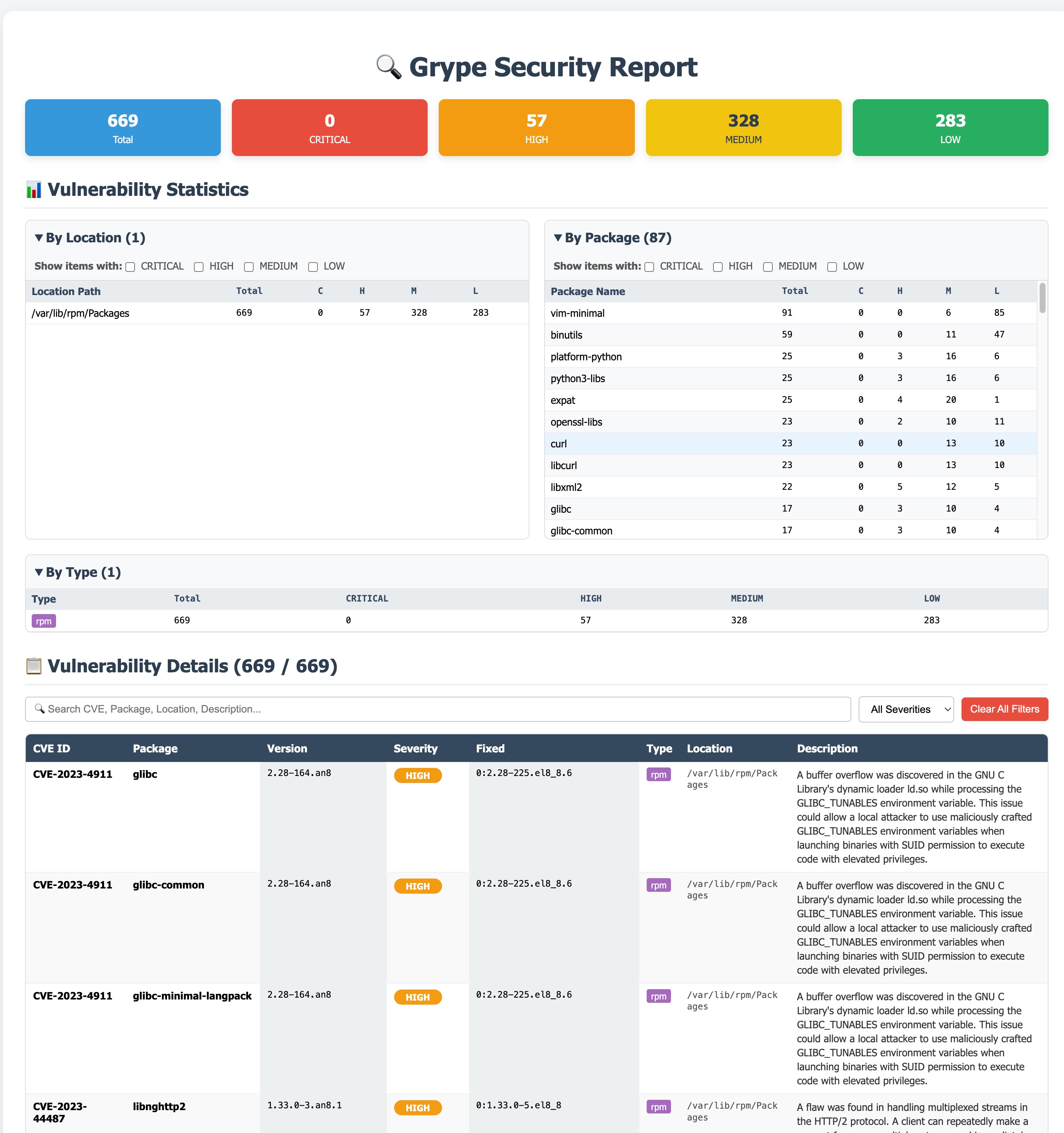Click the Clear All Filters button

tap(1004, 710)
